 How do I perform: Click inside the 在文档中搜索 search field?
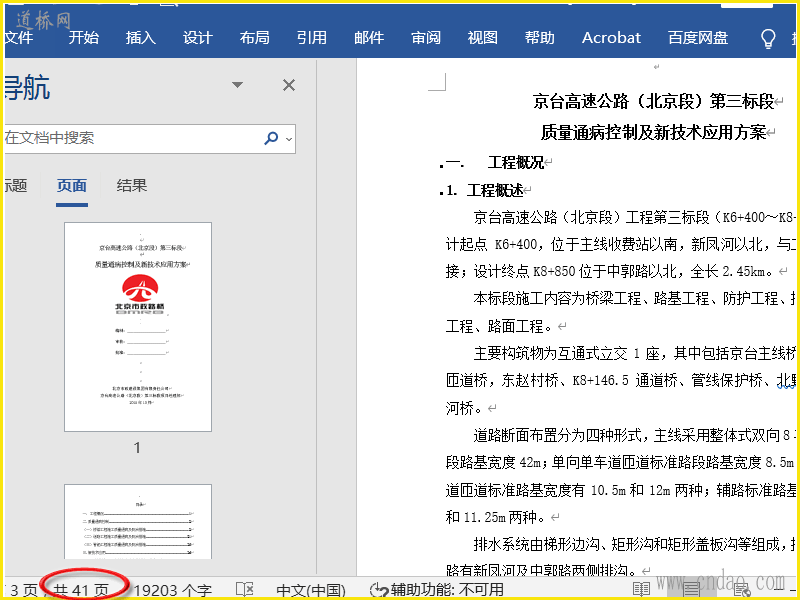130,138
